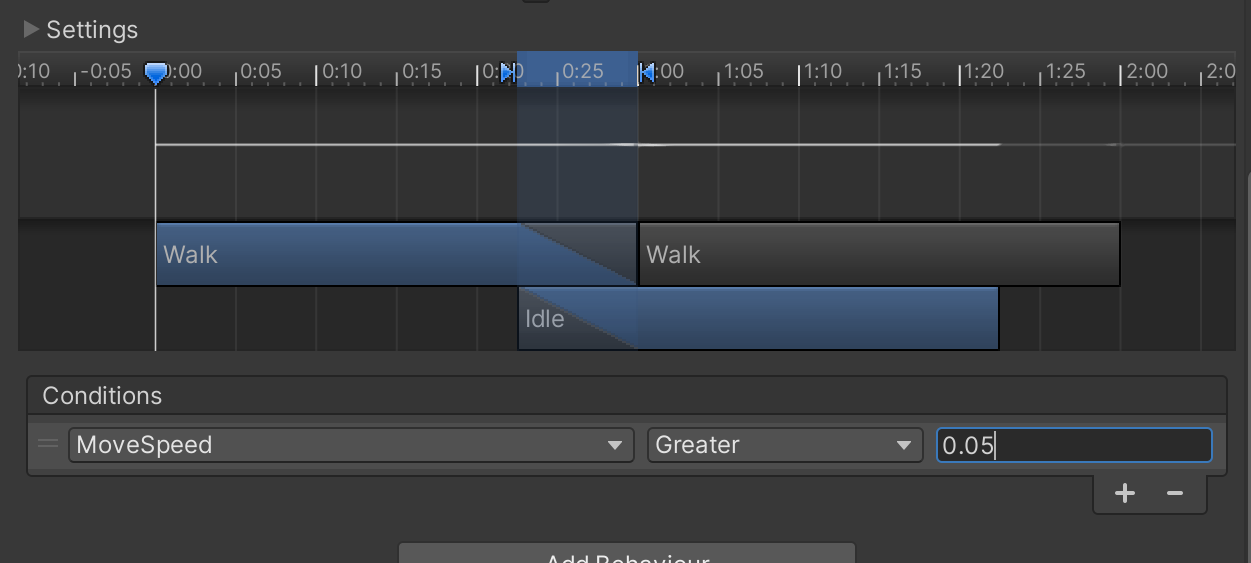Click the 0.05 threshold value field
The width and height of the screenshot is (1251, 563).
[x=1074, y=445]
